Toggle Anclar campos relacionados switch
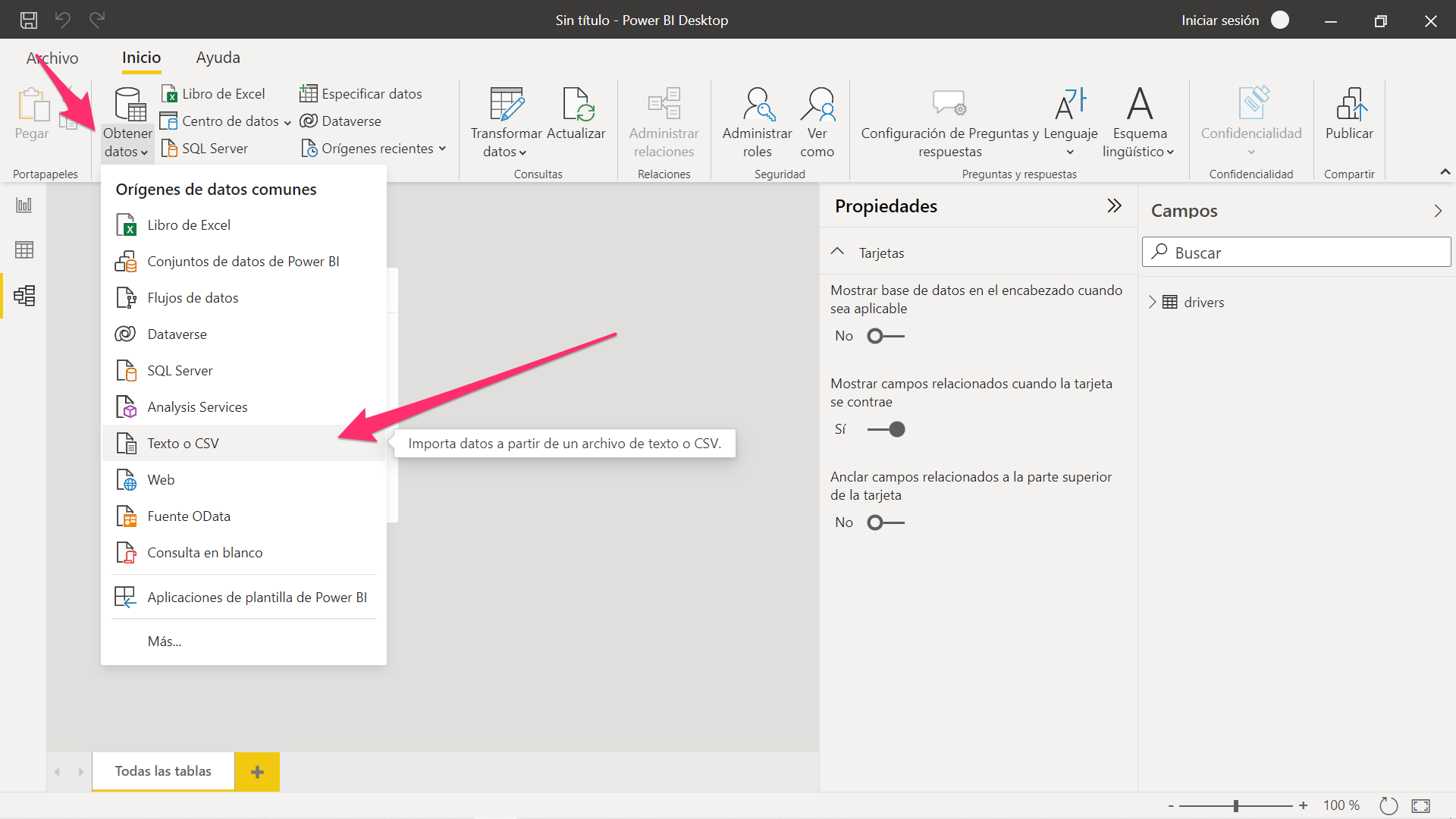The image size is (1456, 819). pos(886,522)
